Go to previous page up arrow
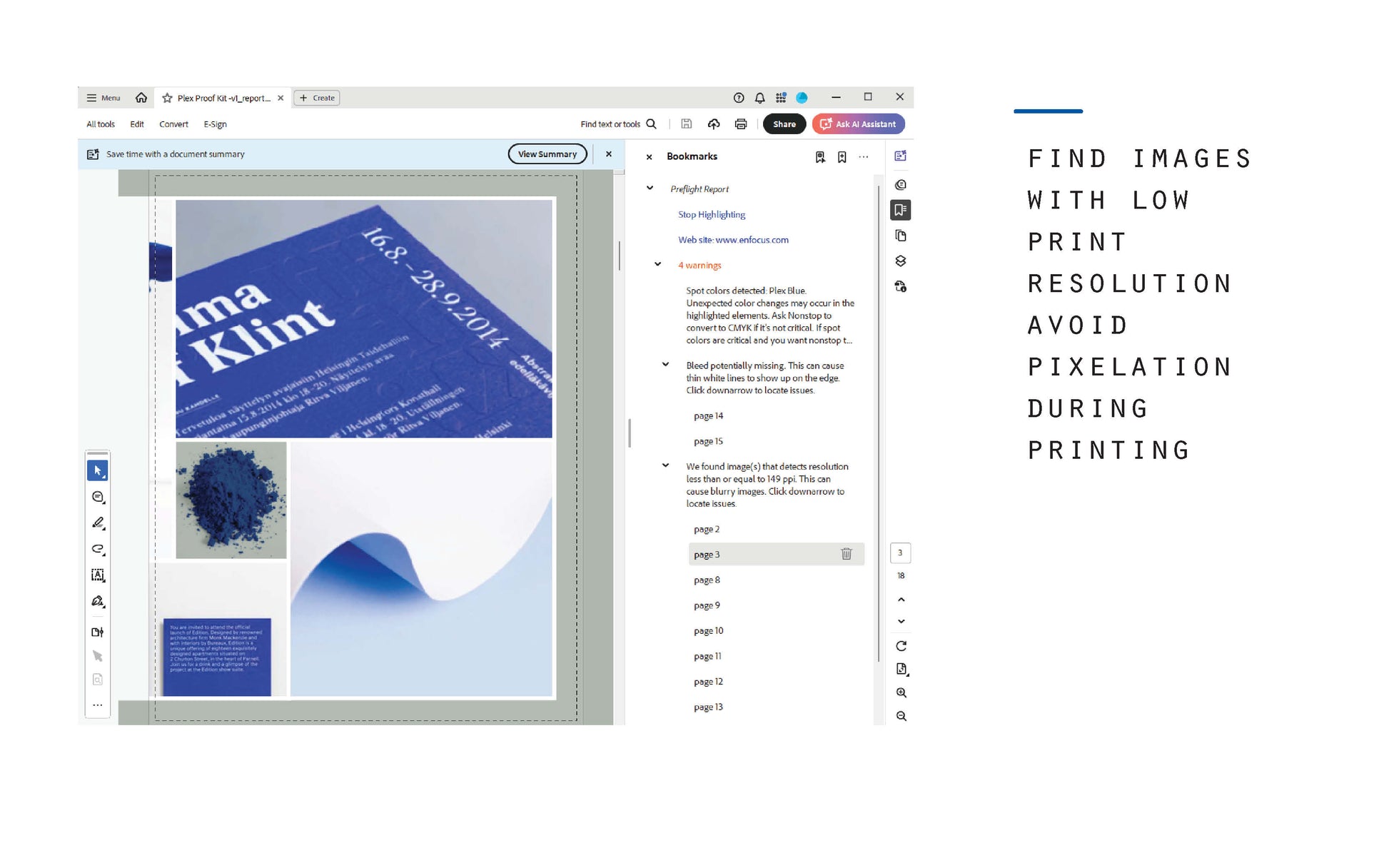 901,600
